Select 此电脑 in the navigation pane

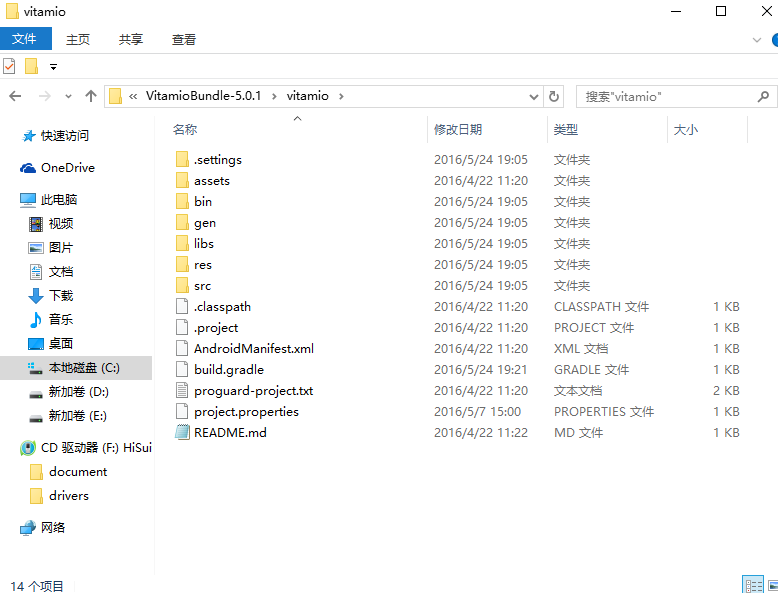[59, 199]
